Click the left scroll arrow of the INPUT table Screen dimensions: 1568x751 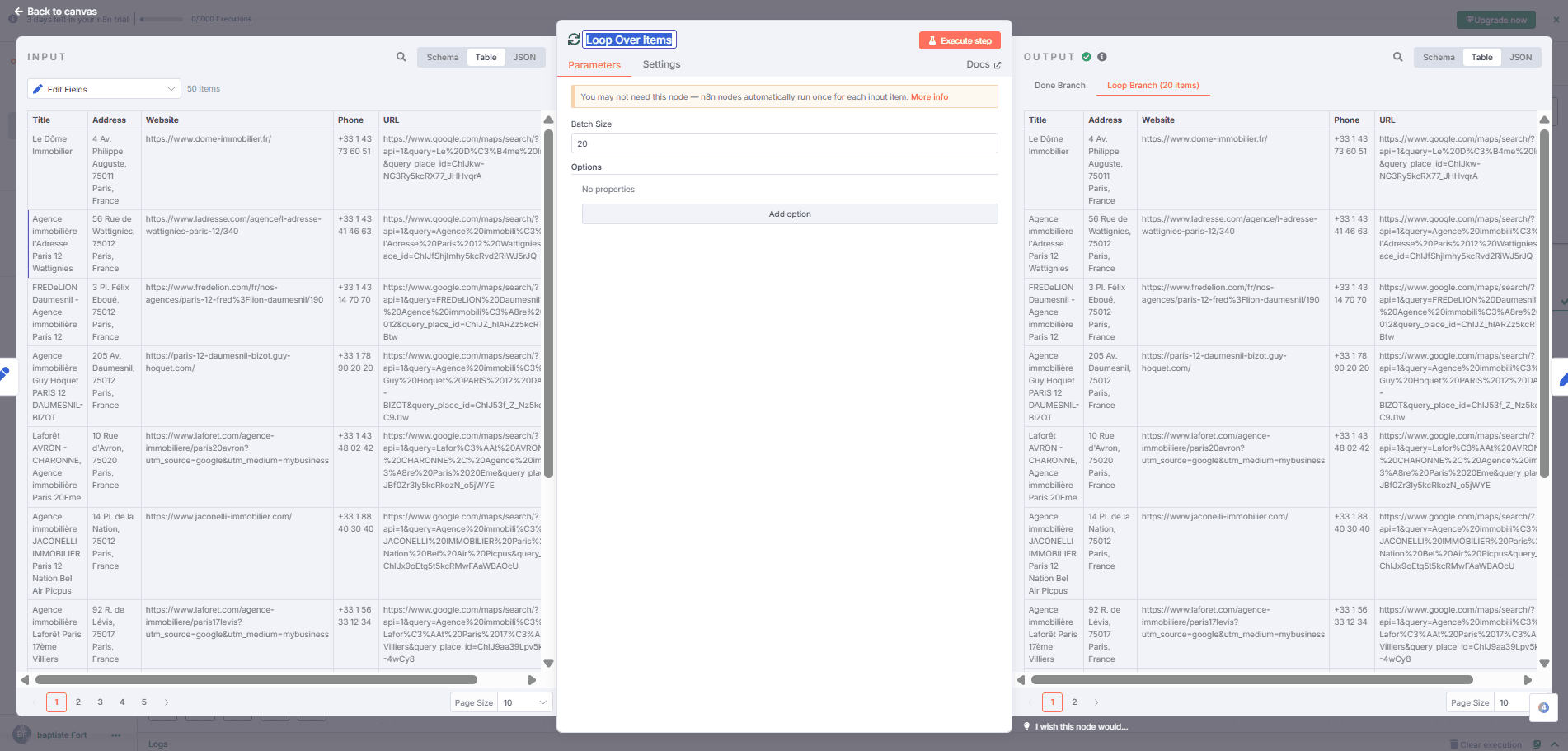26,680
